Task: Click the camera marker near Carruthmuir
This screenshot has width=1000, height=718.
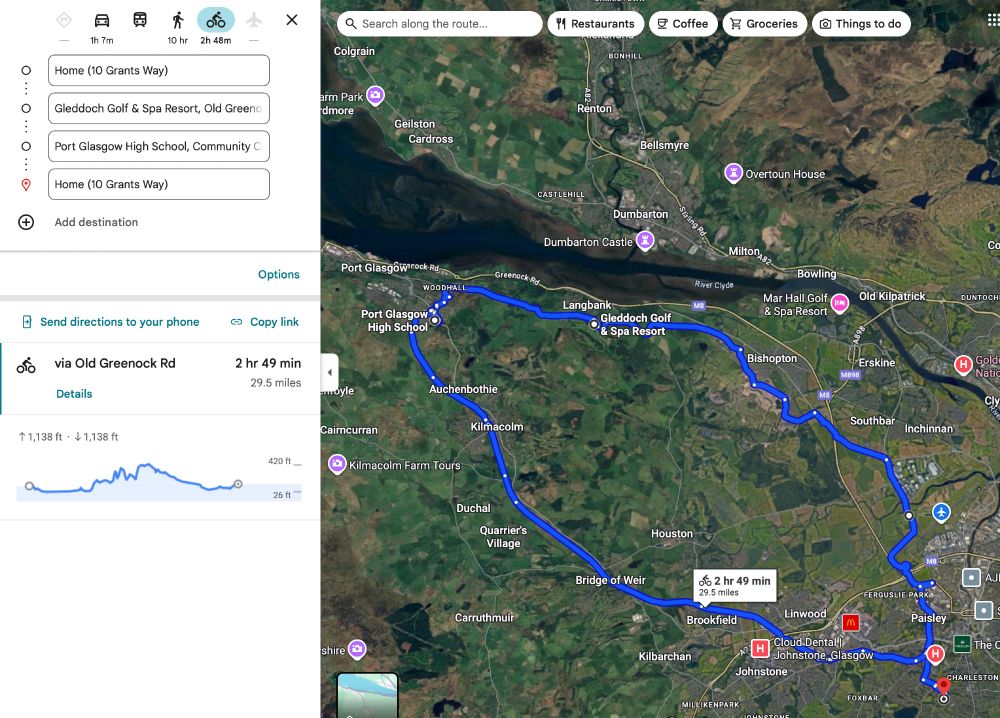Action: (357, 649)
